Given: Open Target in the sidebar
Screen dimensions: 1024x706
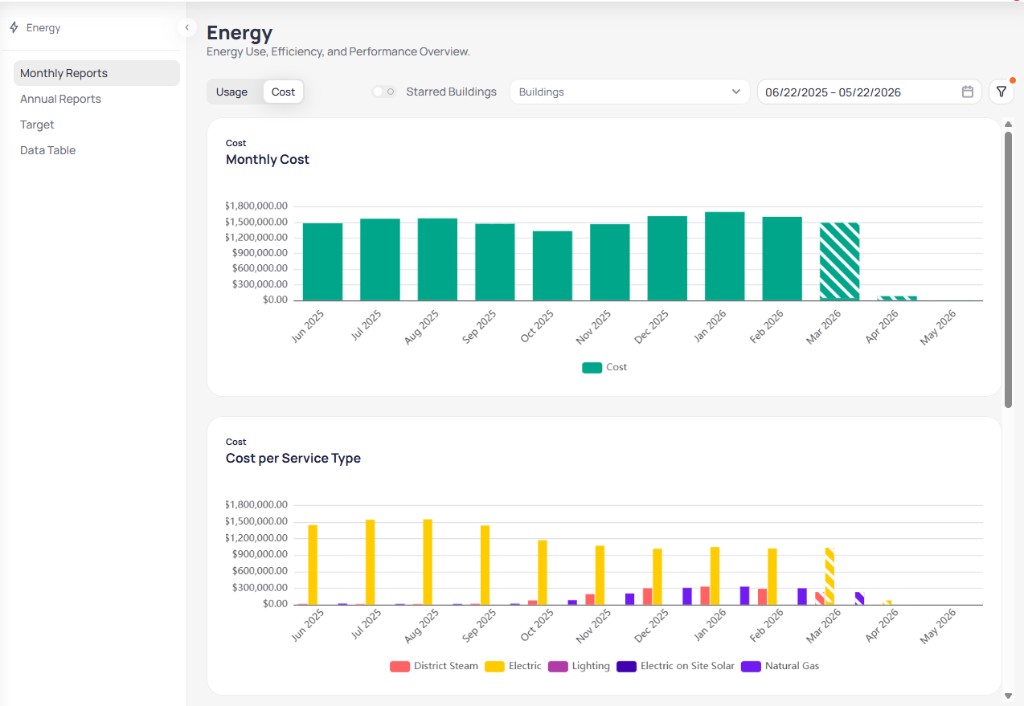Looking at the screenshot, I should point(37,124).
